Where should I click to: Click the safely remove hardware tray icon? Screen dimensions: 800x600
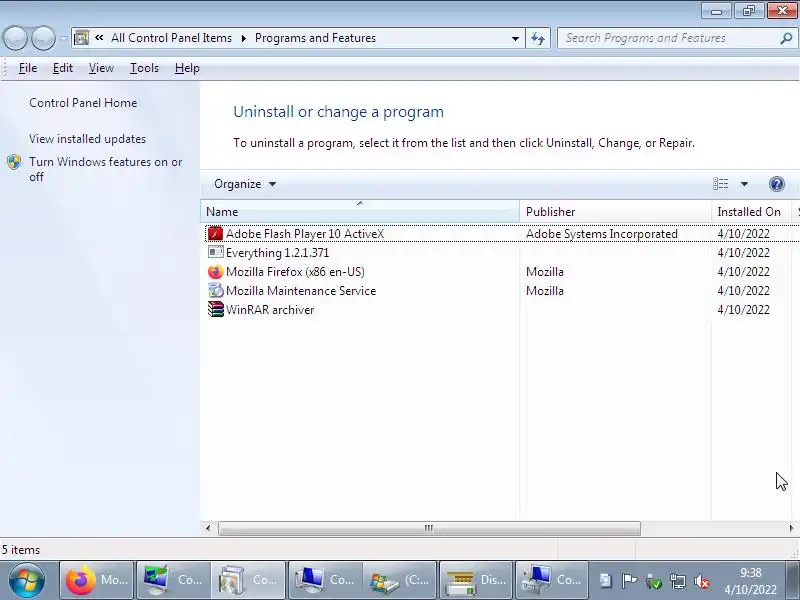654,581
